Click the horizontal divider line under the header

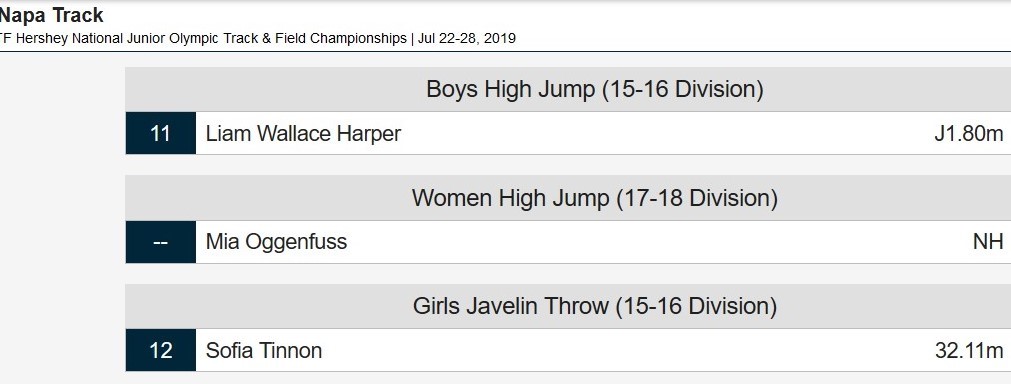pos(506,52)
